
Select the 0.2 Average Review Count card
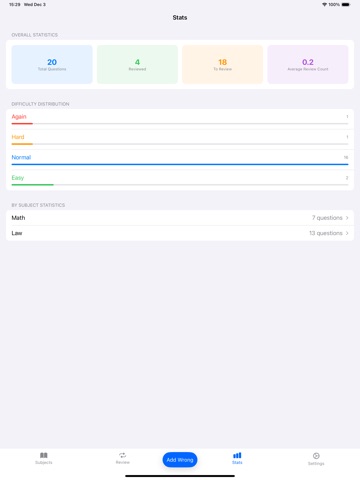coord(308,64)
